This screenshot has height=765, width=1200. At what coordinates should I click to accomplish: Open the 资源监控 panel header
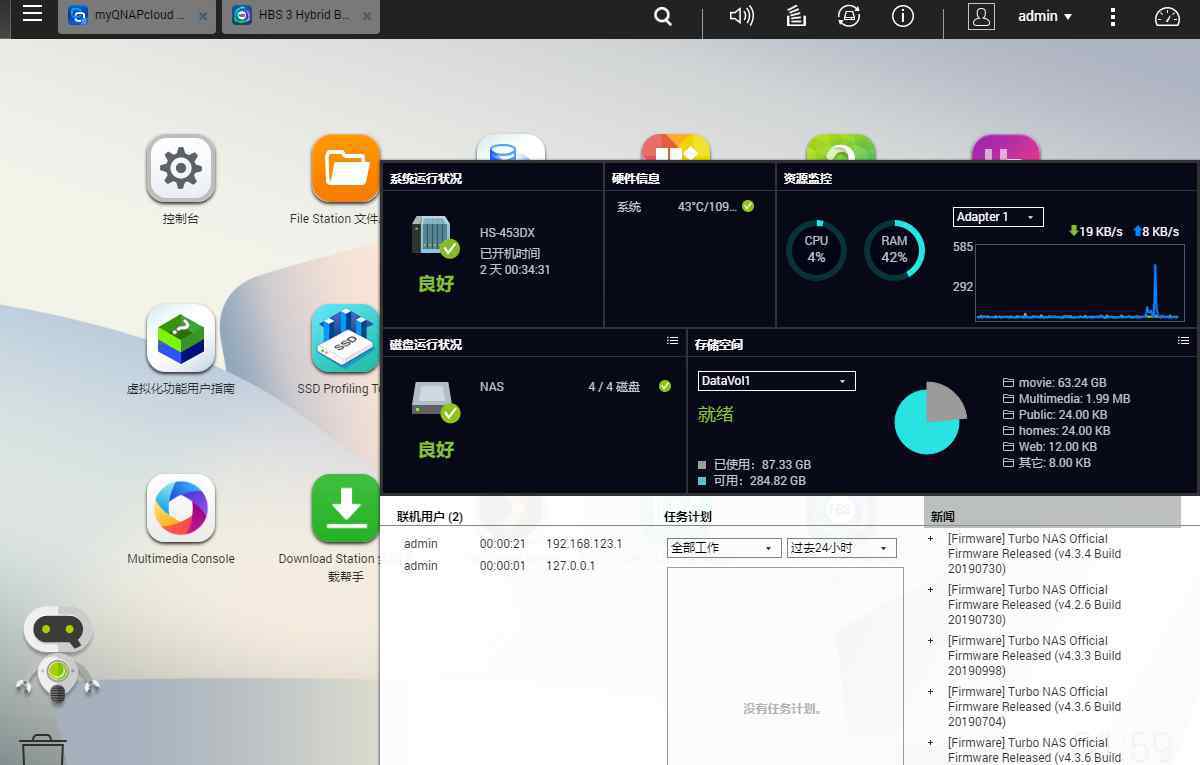click(x=808, y=179)
